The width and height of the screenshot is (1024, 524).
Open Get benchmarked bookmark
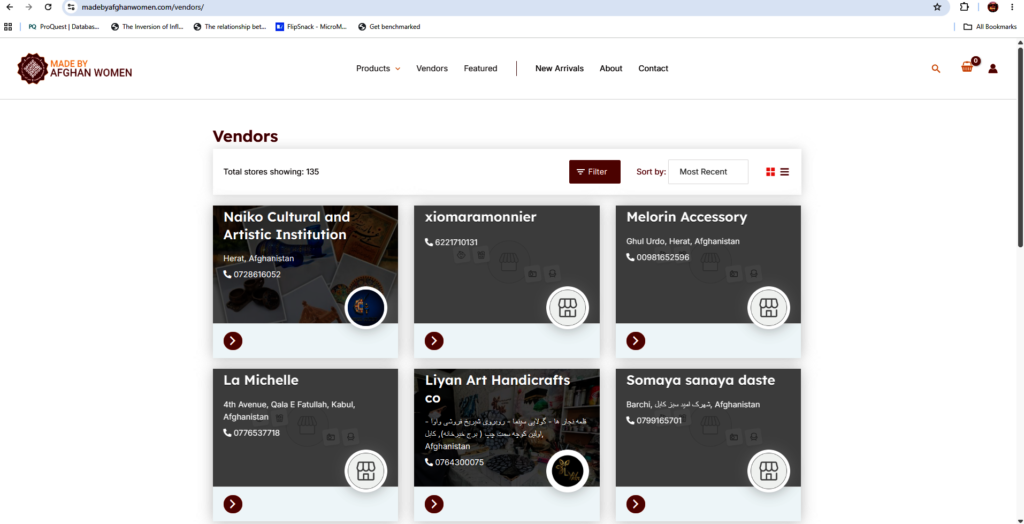[389, 27]
